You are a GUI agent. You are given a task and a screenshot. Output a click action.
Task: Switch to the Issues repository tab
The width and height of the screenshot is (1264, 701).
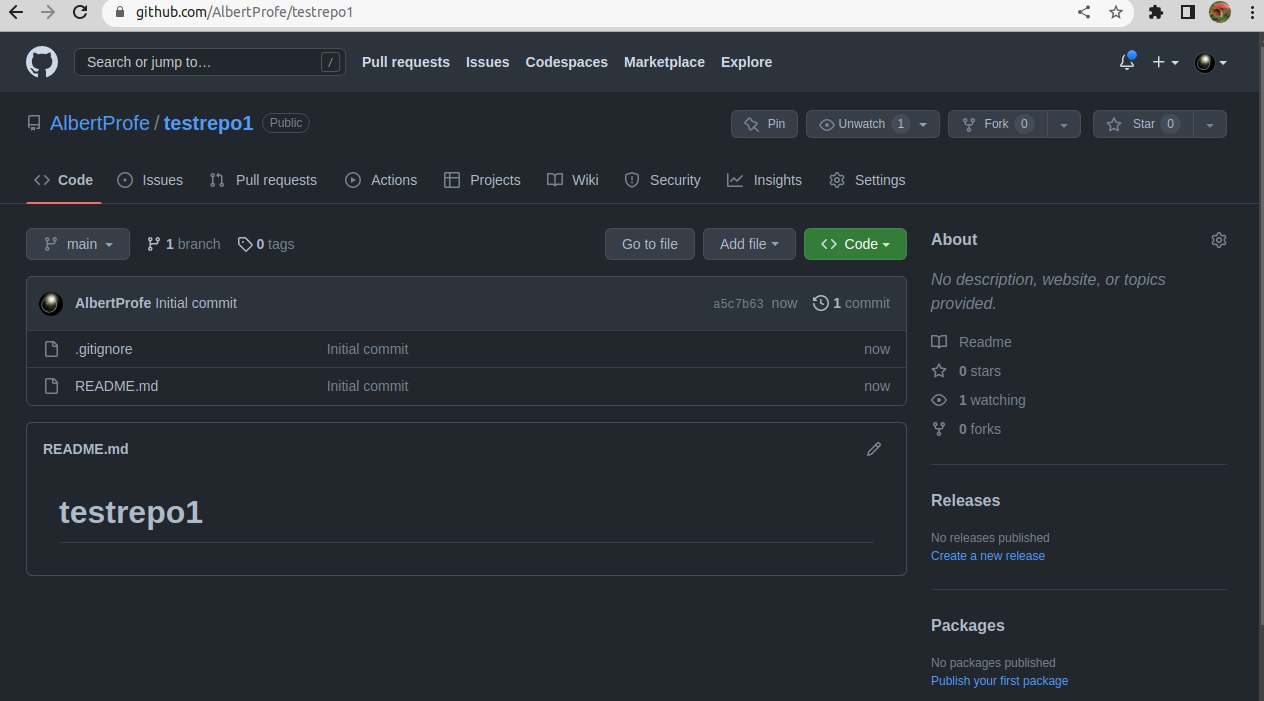(x=150, y=180)
